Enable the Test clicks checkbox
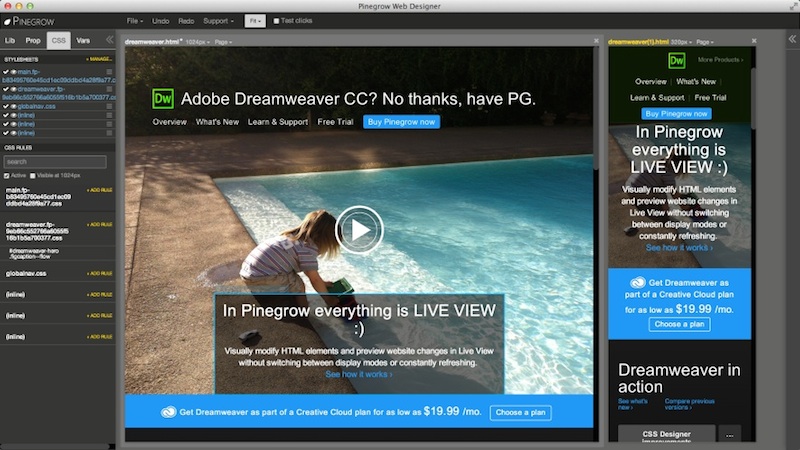Image resolution: width=800 pixels, height=450 pixels. (x=276, y=21)
